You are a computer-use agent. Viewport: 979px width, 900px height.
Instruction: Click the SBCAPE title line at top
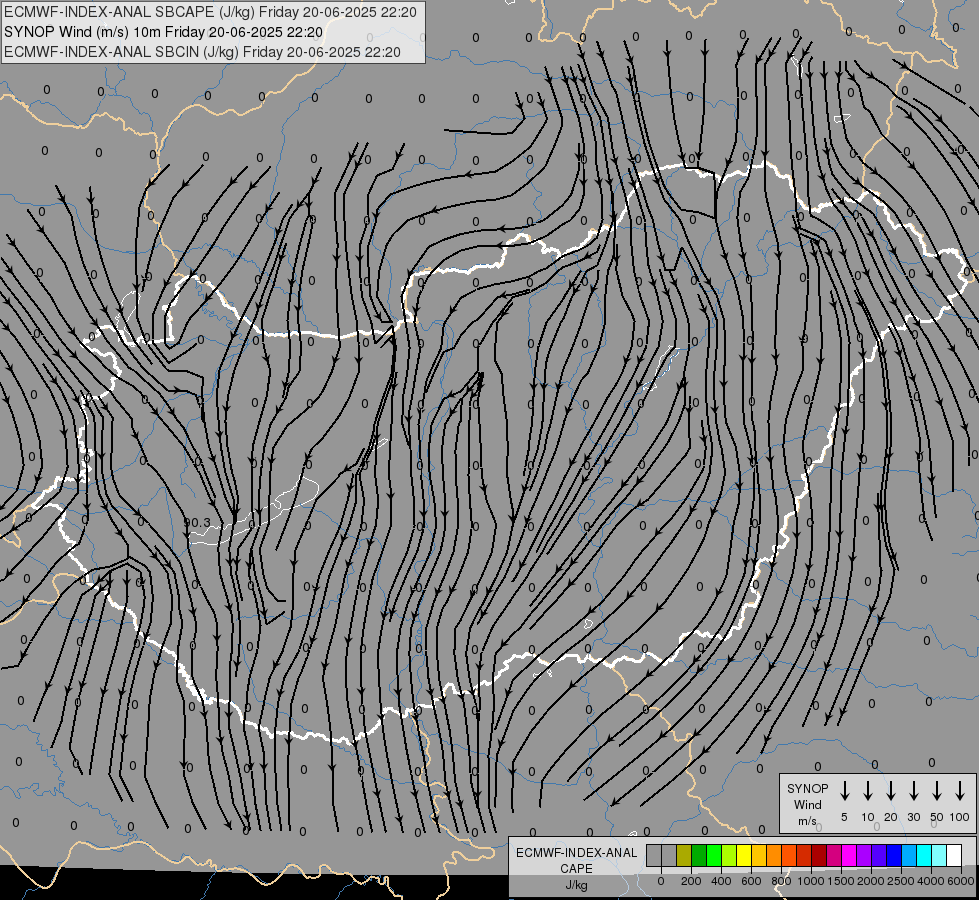tap(210, 12)
